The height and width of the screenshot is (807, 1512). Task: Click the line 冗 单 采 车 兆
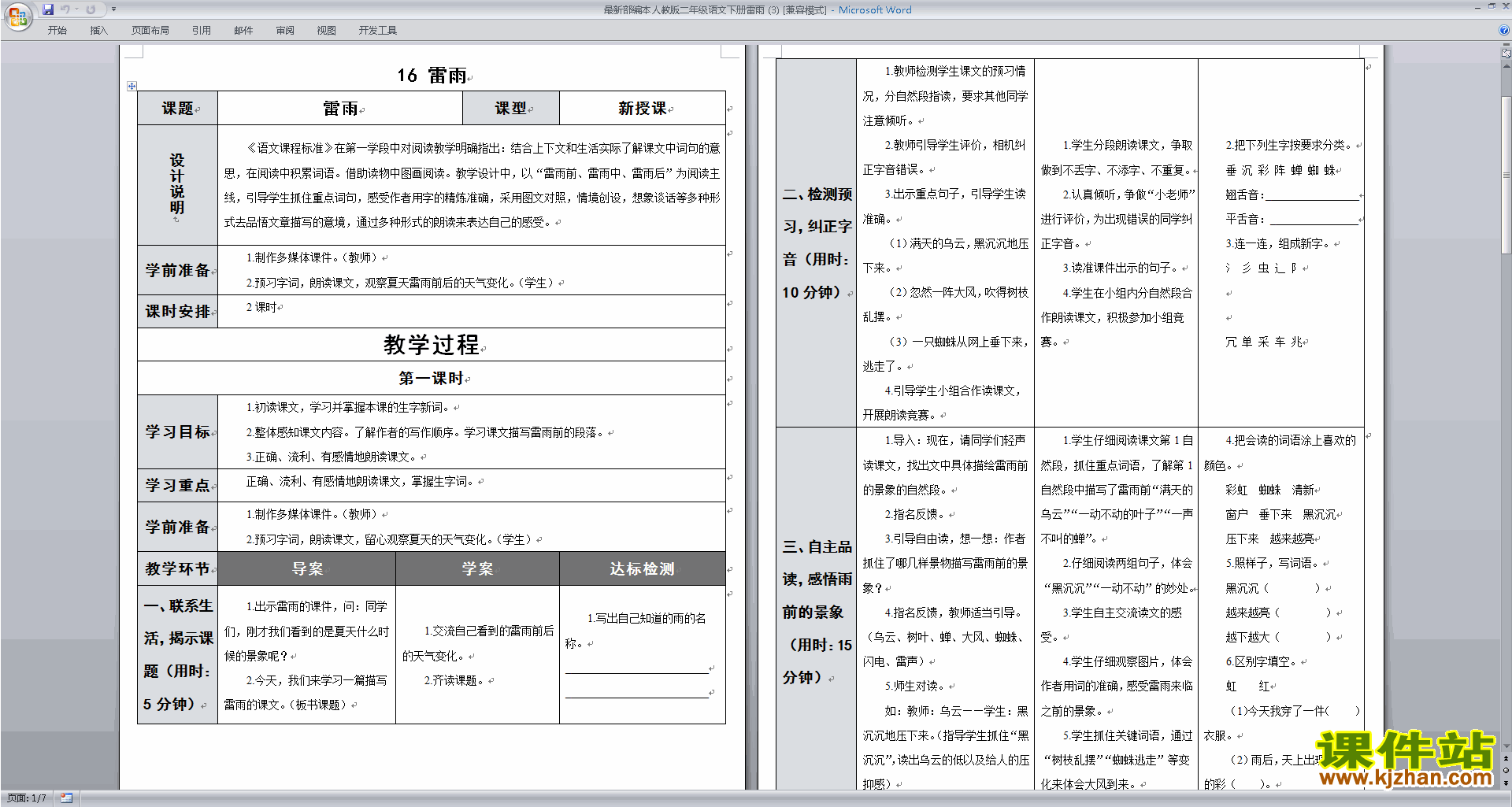click(1264, 342)
